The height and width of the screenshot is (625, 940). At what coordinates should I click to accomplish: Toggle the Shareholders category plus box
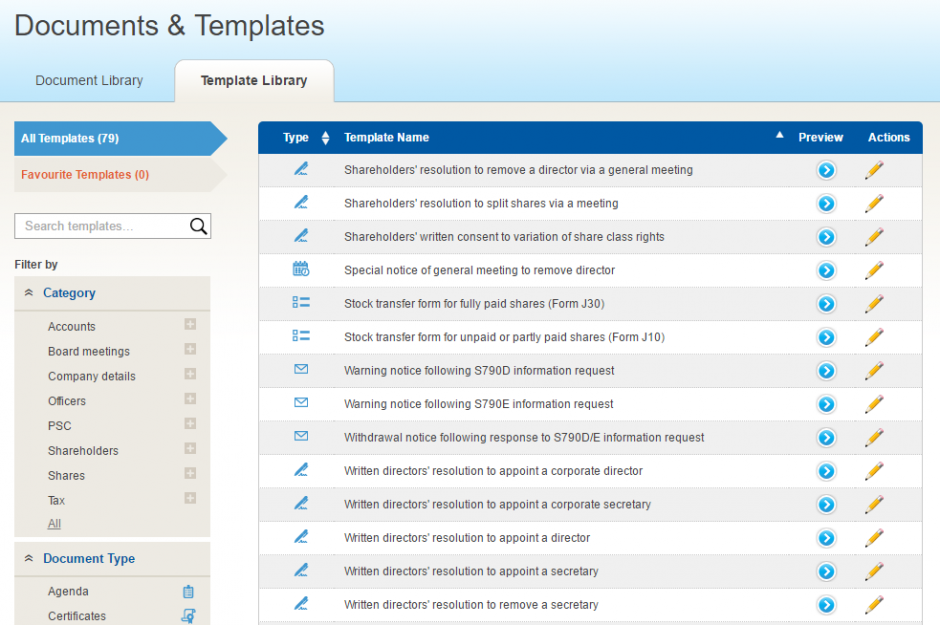[190, 450]
